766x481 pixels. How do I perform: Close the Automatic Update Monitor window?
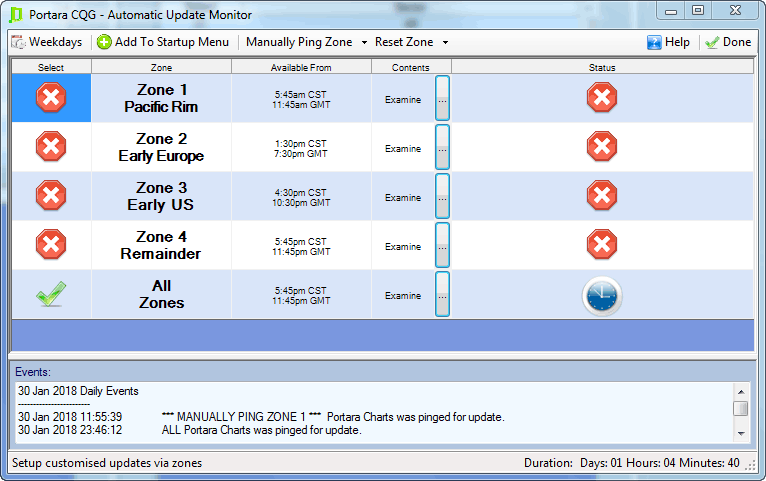736,11
